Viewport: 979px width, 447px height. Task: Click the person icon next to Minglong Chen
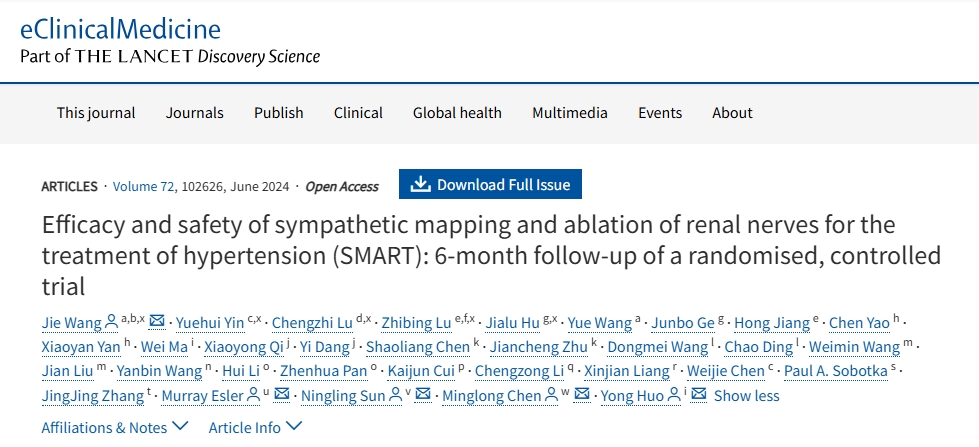(x=551, y=395)
